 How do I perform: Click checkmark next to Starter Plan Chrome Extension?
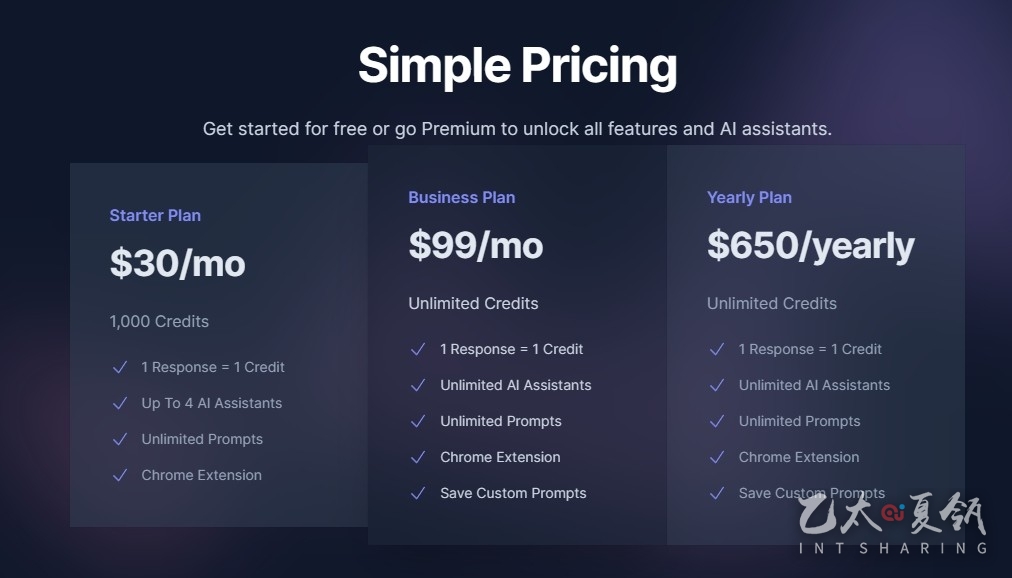point(120,475)
